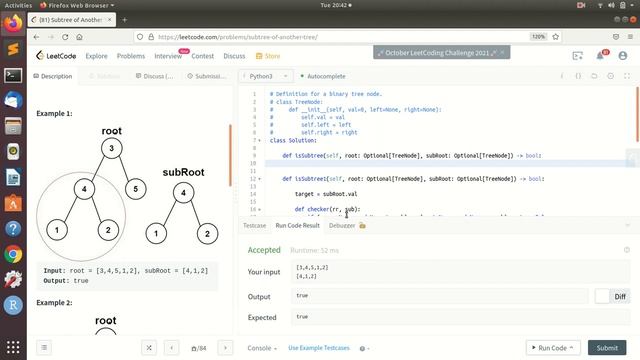Click the Your input value box

coord(460,272)
